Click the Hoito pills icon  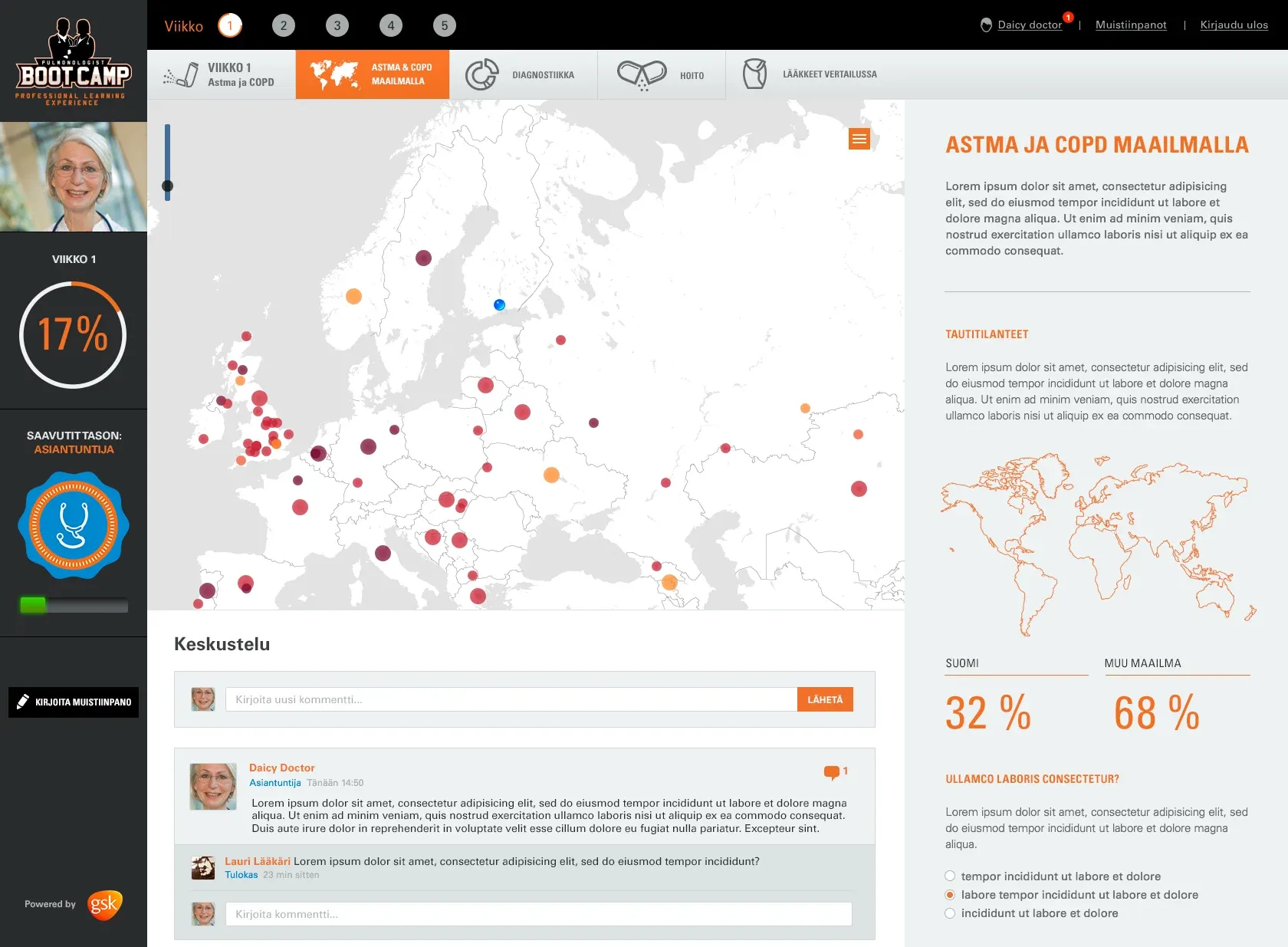tap(642, 75)
